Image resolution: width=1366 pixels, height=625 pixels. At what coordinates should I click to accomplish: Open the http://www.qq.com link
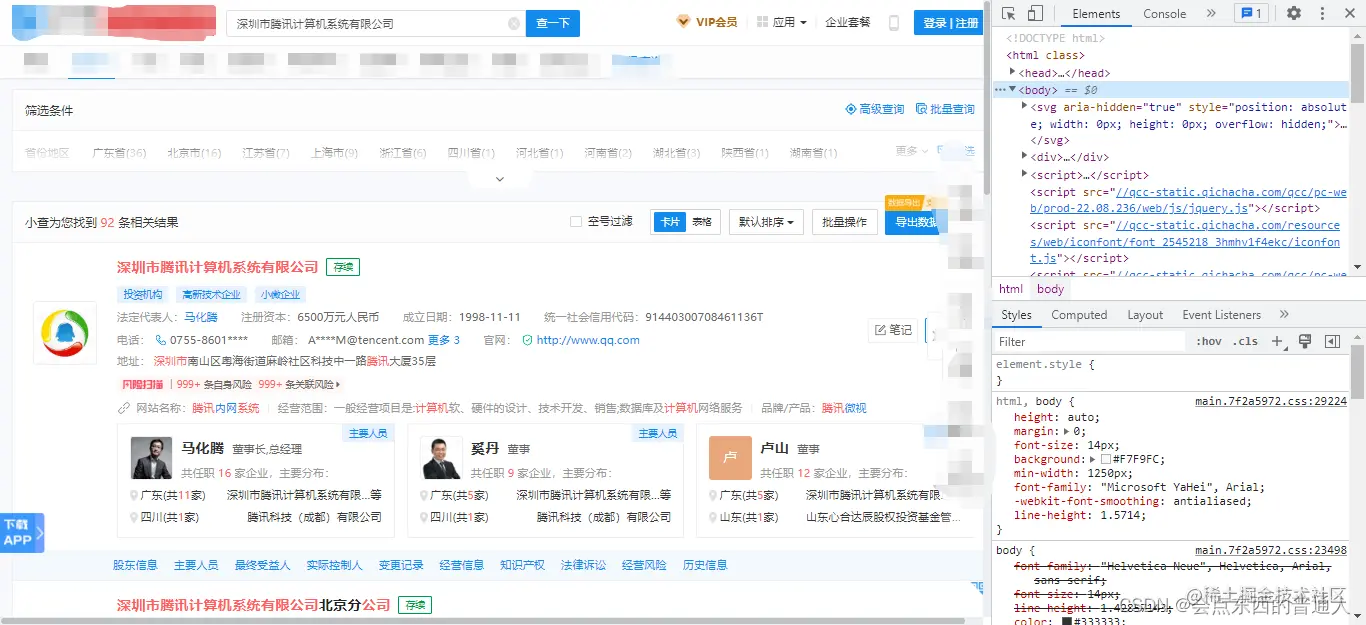pyautogui.click(x=588, y=340)
